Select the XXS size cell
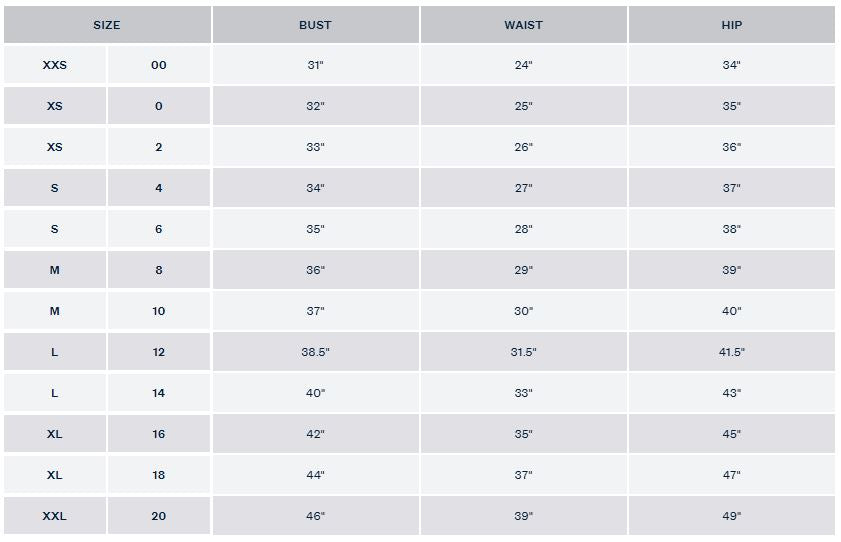841x542 pixels. click(55, 65)
